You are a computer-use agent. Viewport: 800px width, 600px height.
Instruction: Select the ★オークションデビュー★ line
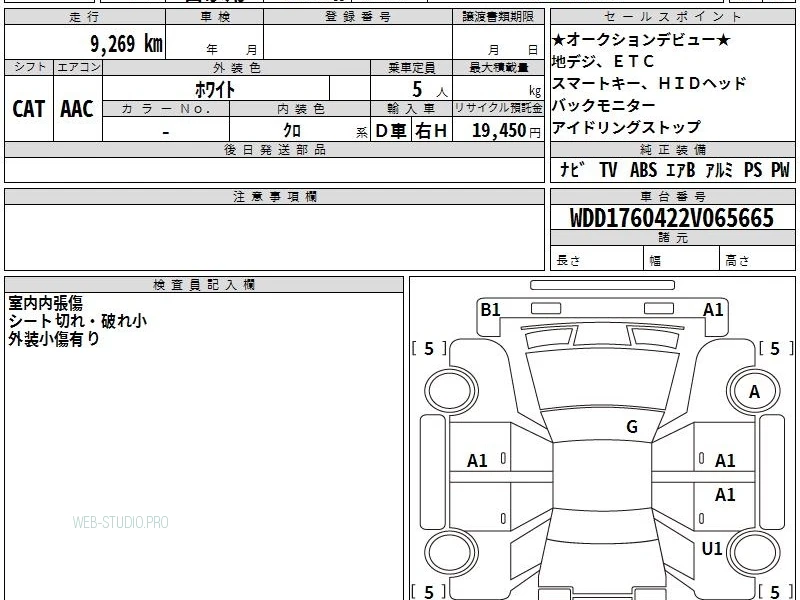tap(641, 39)
